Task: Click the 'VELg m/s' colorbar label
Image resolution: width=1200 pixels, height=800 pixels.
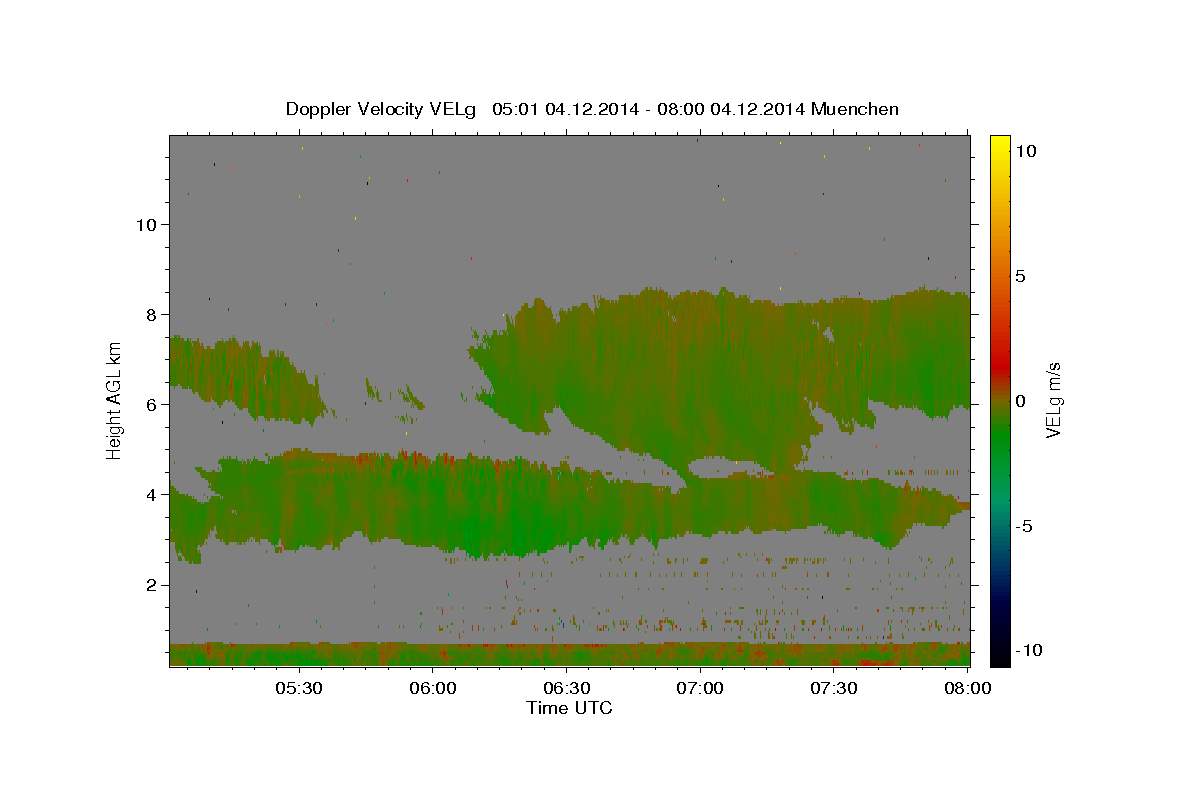Action: tap(1053, 401)
